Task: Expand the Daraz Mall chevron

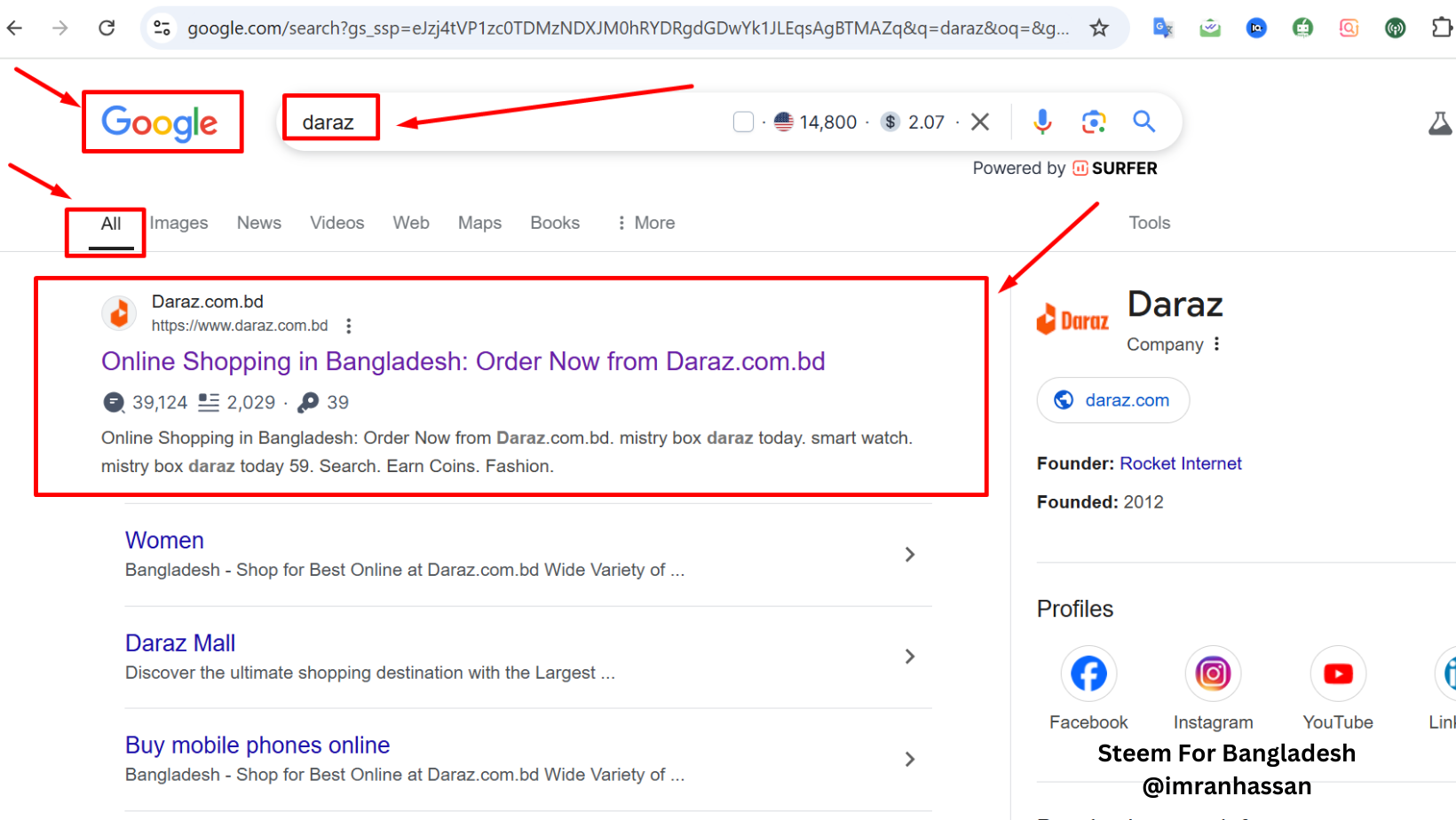Action: [910, 657]
